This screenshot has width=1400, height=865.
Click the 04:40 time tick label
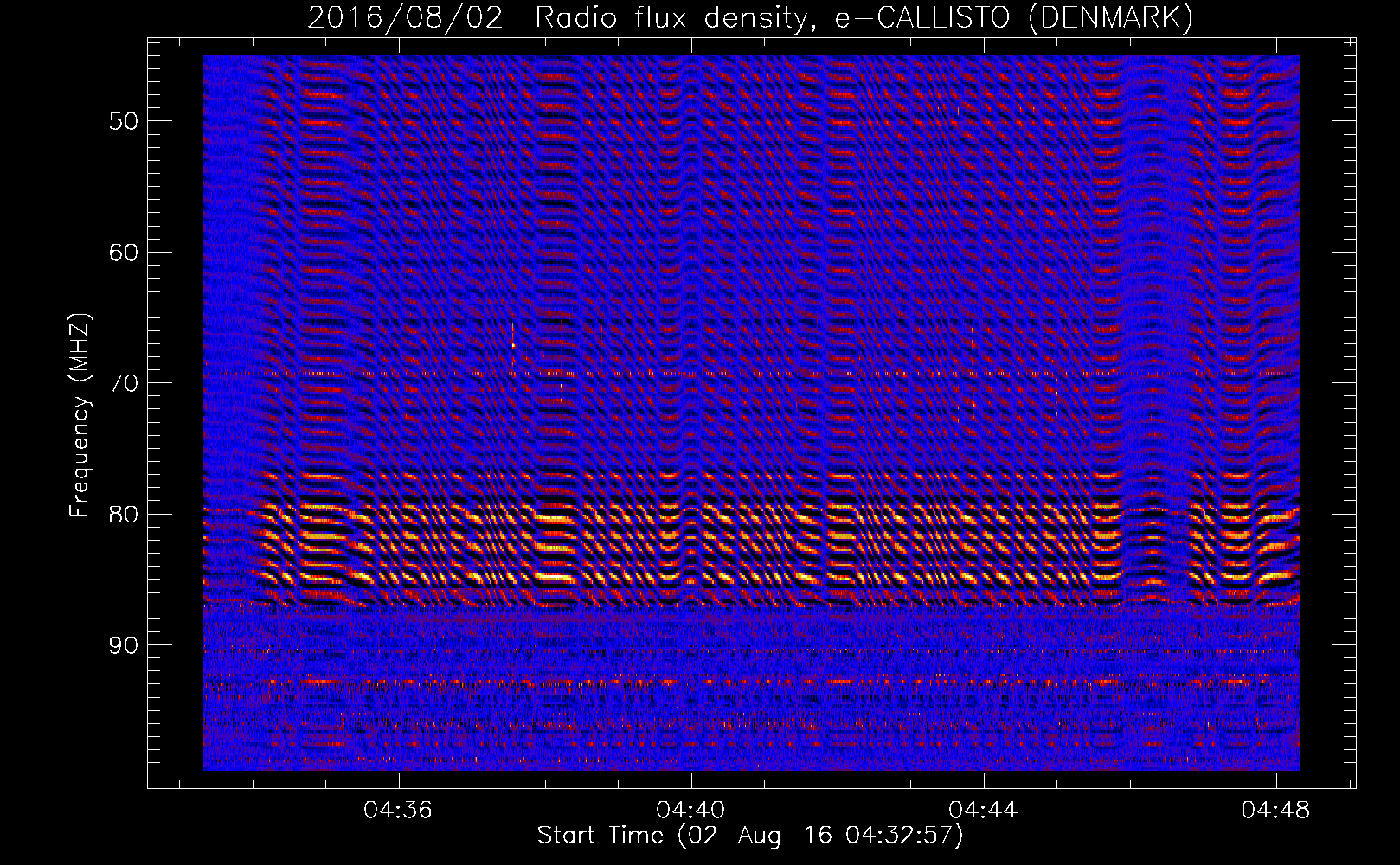tap(690, 811)
